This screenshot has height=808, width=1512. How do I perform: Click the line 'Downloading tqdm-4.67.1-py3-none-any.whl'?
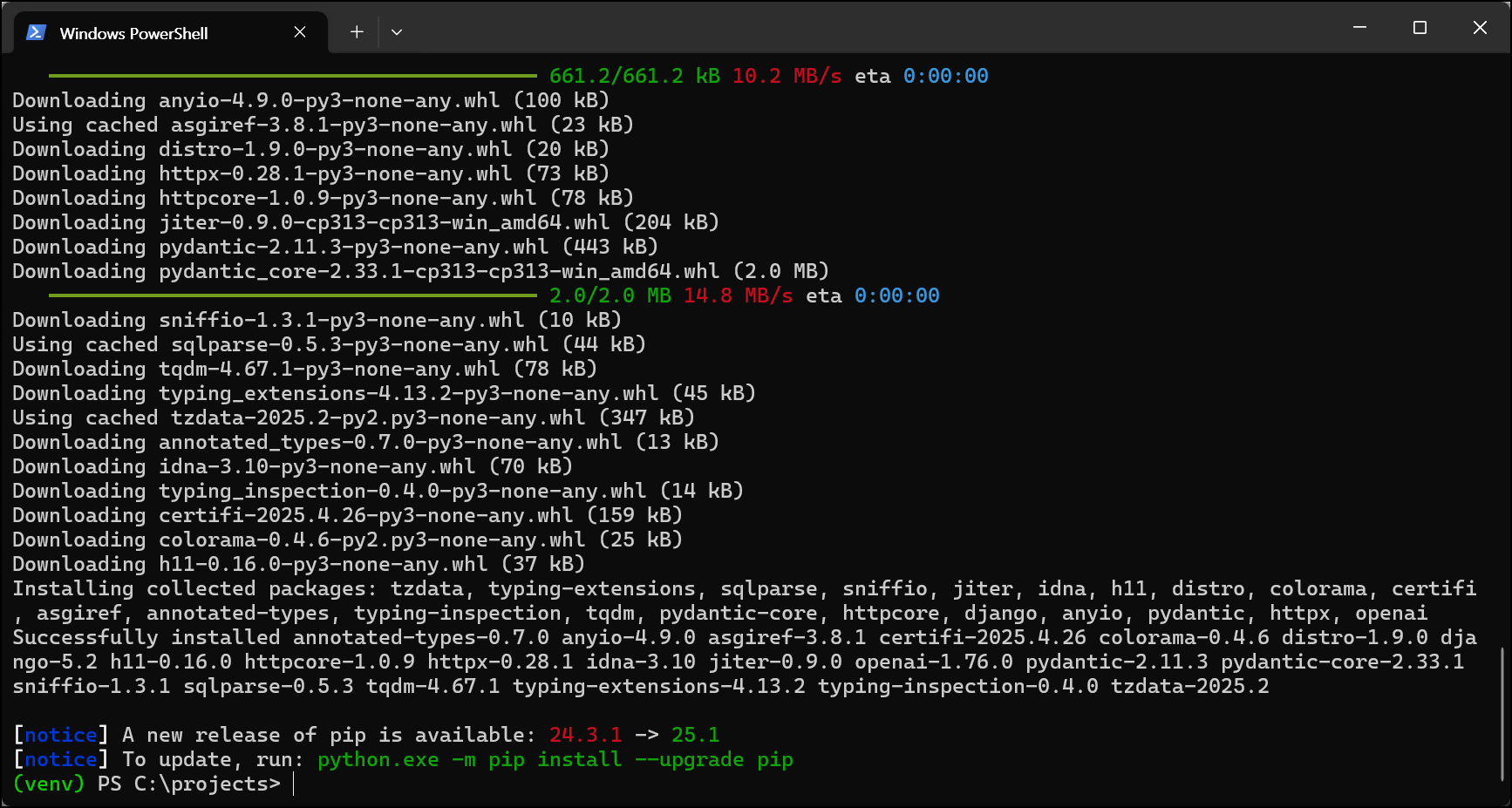305,369
